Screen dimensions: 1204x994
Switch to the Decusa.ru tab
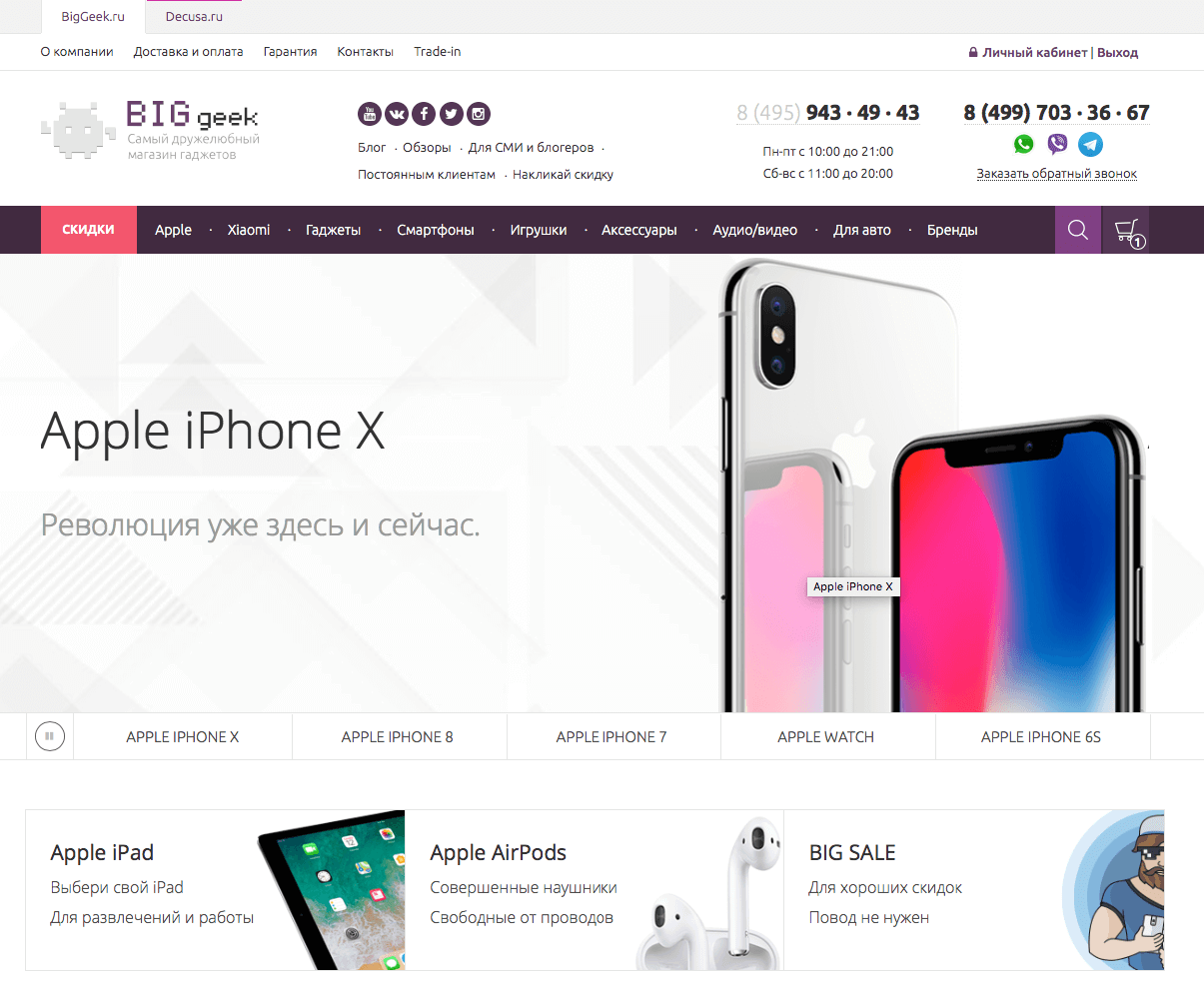pyautogui.click(x=194, y=17)
